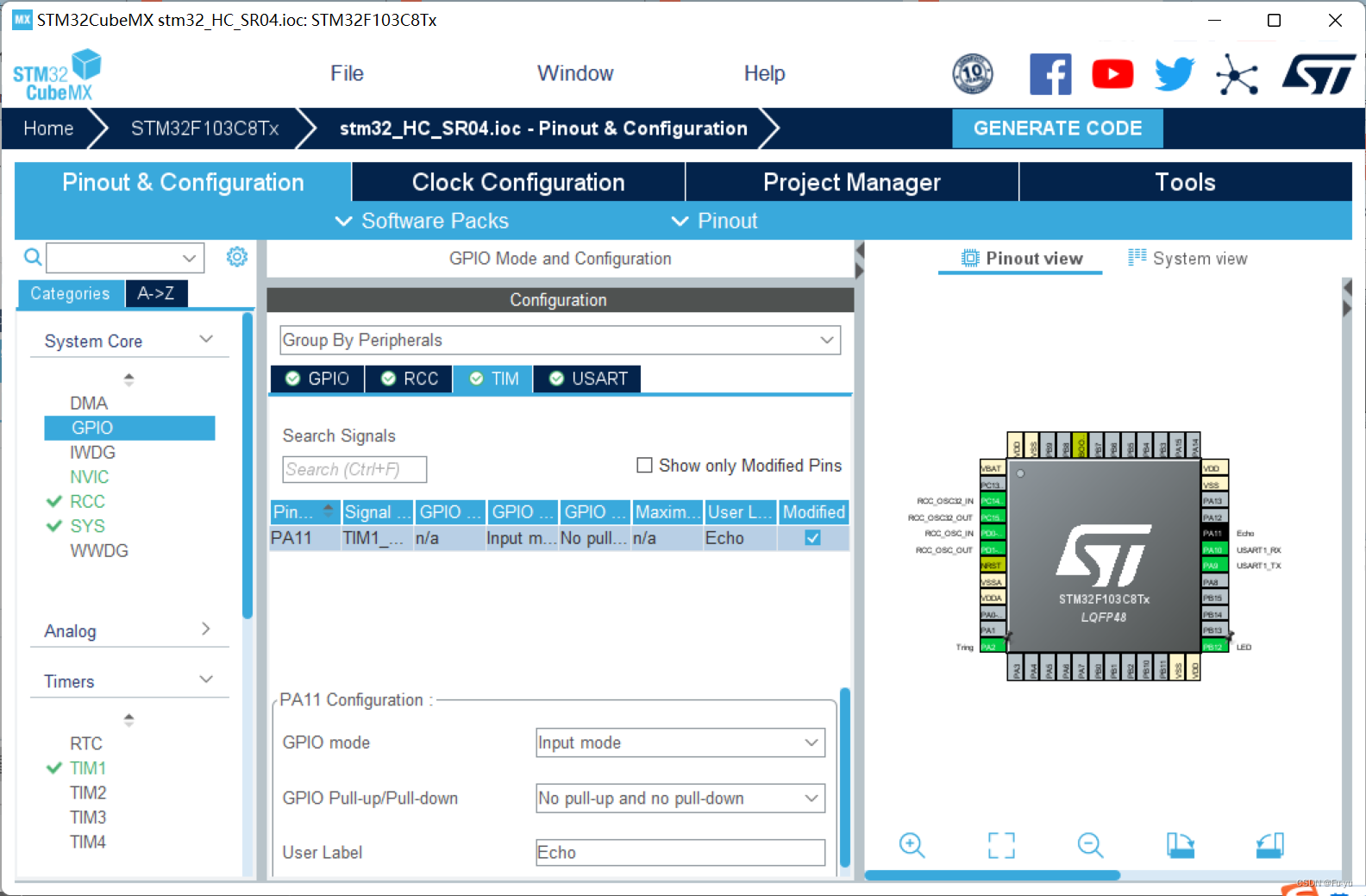Click the Search Signals input field
The width and height of the screenshot is (1366, 896).
(x=354, y=469)
